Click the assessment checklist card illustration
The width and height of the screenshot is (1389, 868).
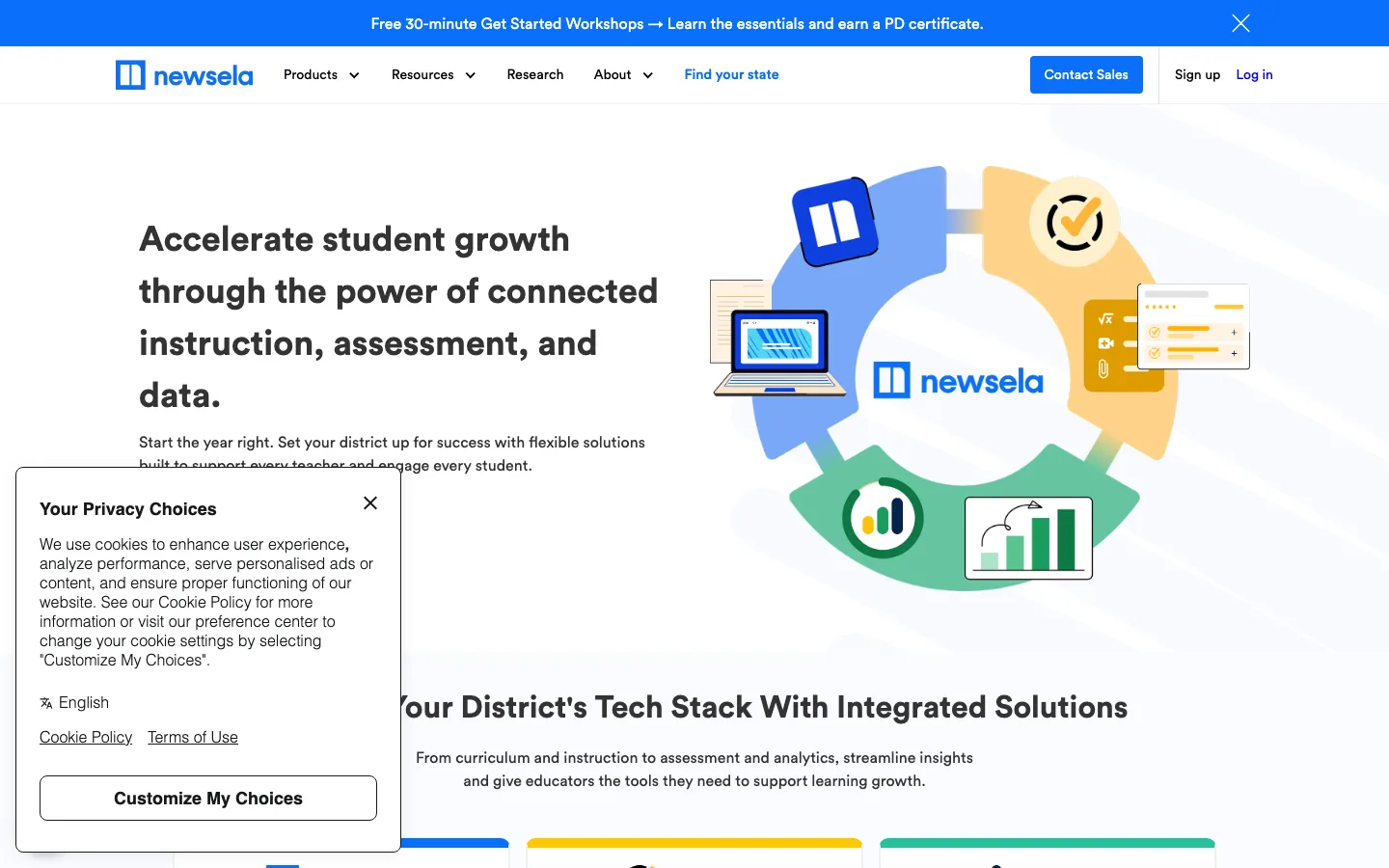click(1193, 327)
